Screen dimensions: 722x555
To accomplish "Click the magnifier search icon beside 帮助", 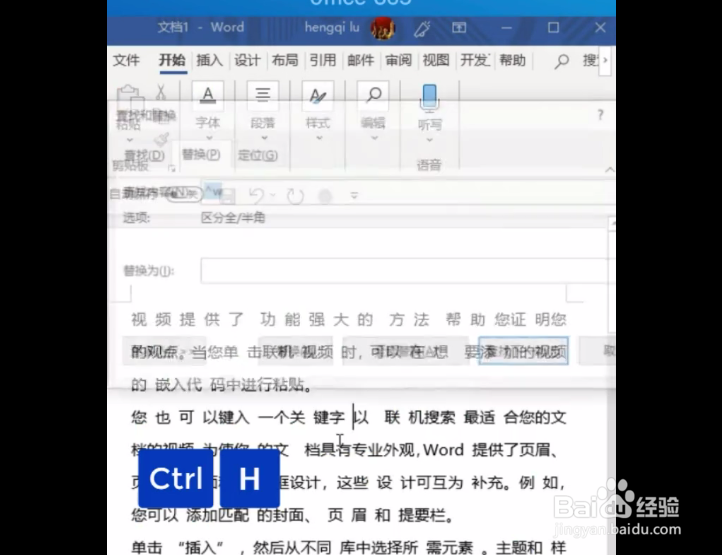I will (561, 61).
